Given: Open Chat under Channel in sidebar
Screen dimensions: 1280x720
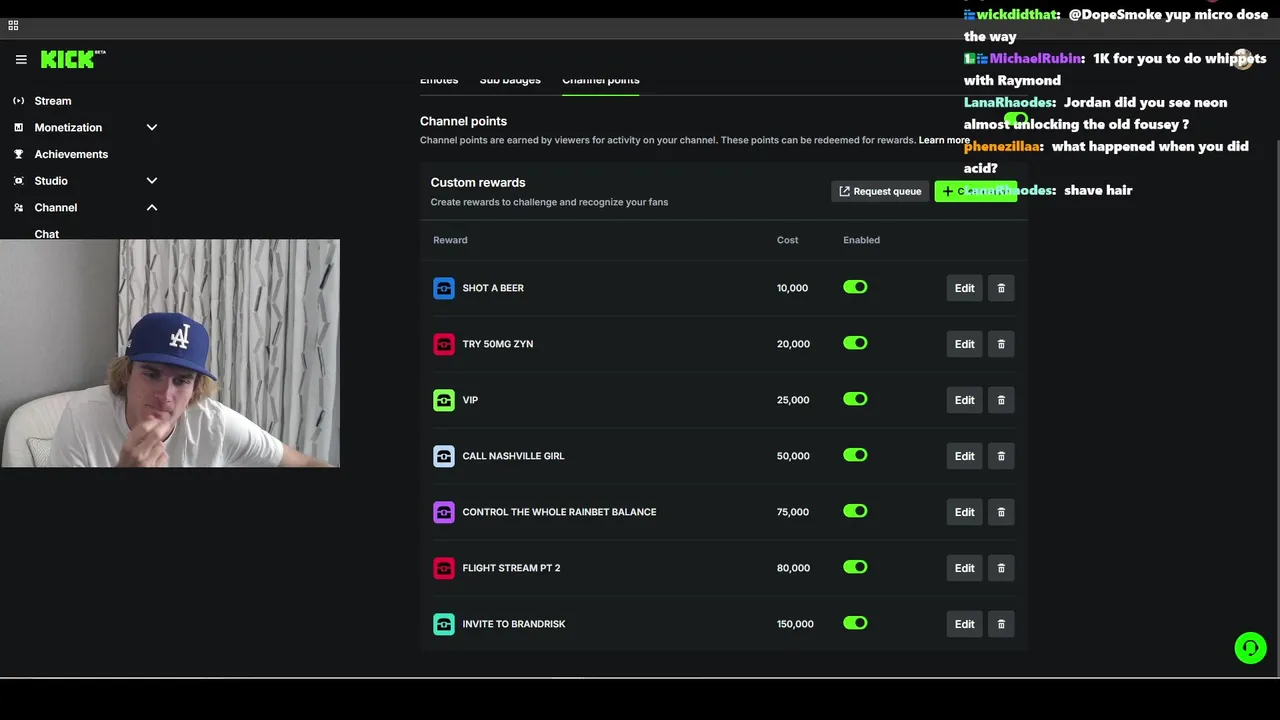Looking at the screenshot, I should click(x=47, y=234).
